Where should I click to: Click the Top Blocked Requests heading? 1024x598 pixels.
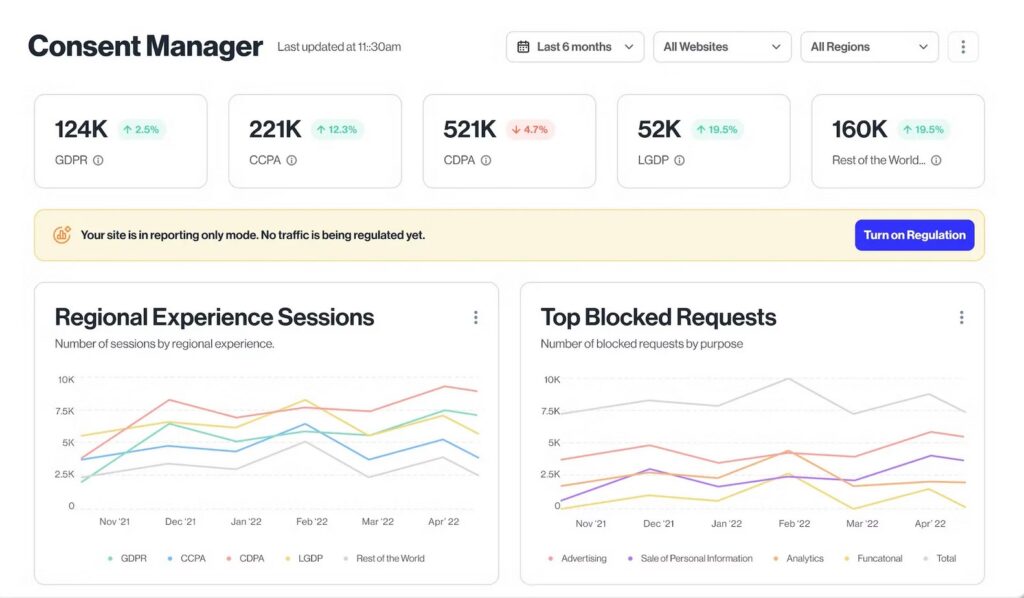point(658,317)
